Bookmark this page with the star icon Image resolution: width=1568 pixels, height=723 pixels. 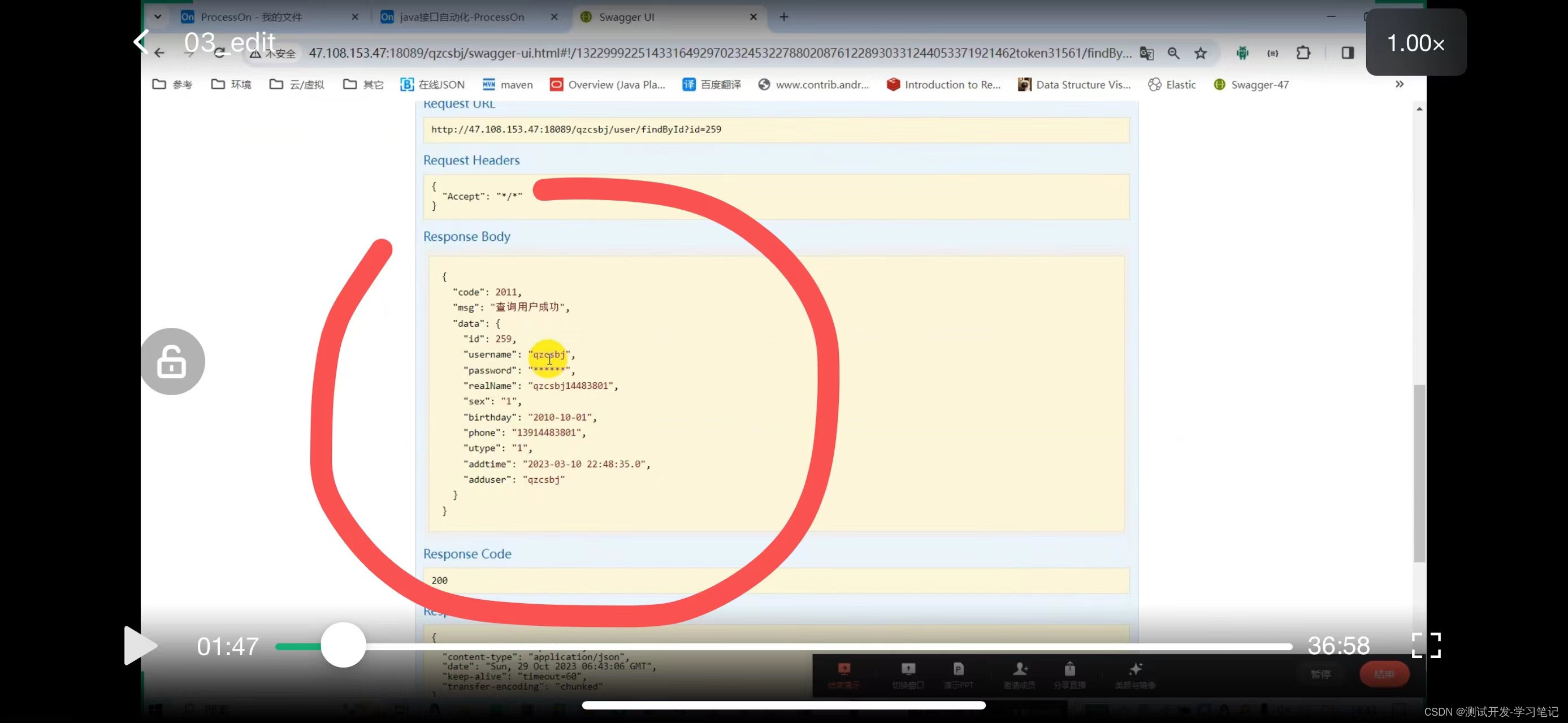pos(1201,53)
